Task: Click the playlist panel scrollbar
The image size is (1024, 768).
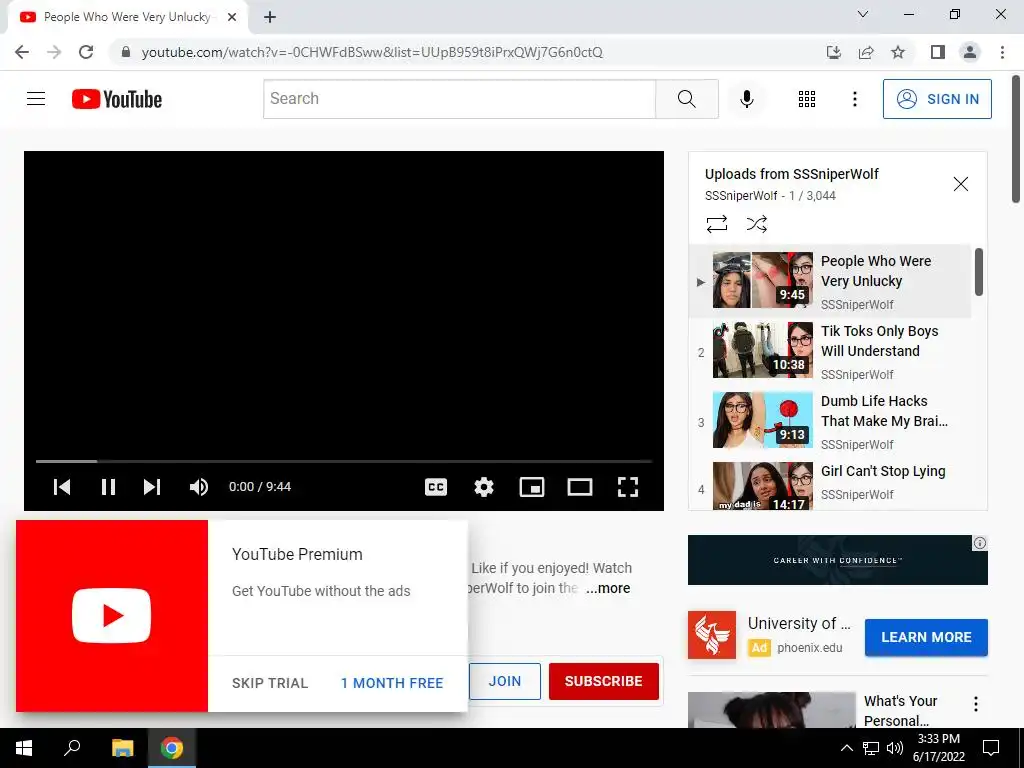Action: tap(978, 272)
